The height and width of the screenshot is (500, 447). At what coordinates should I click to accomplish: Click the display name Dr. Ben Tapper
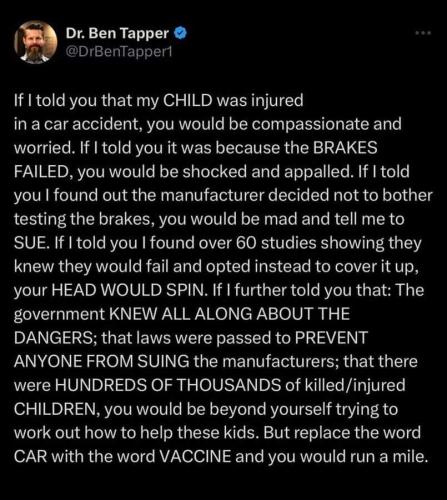click(117, 33)
